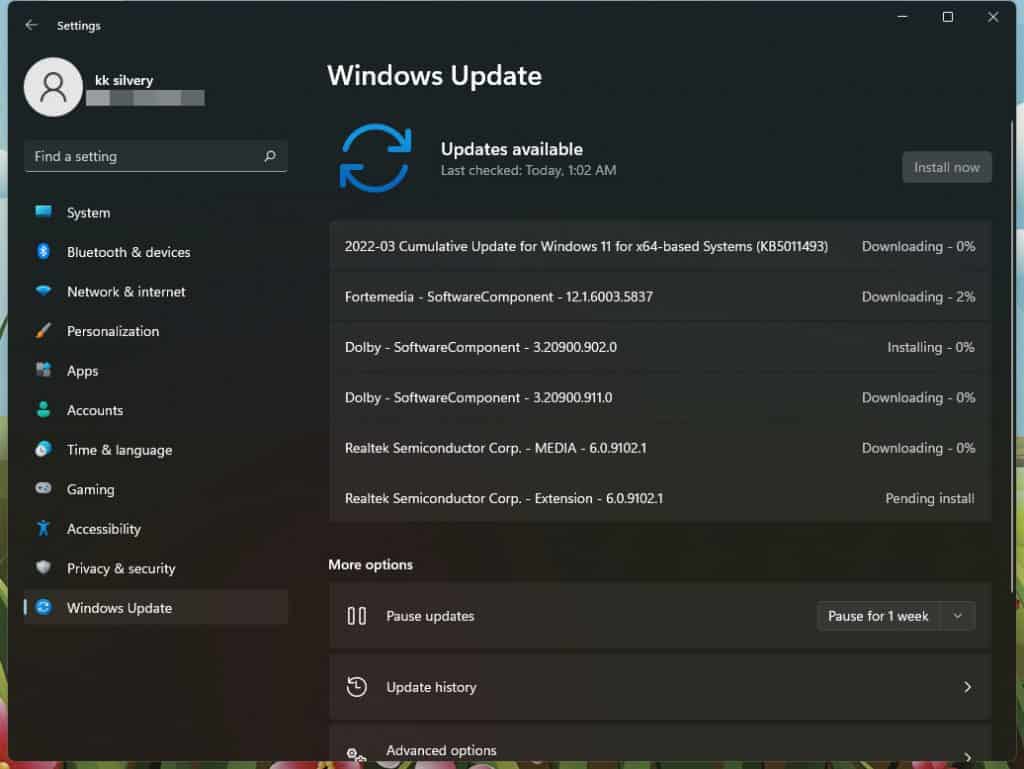
Task: Open Update history
Action: tap(660, 687)
